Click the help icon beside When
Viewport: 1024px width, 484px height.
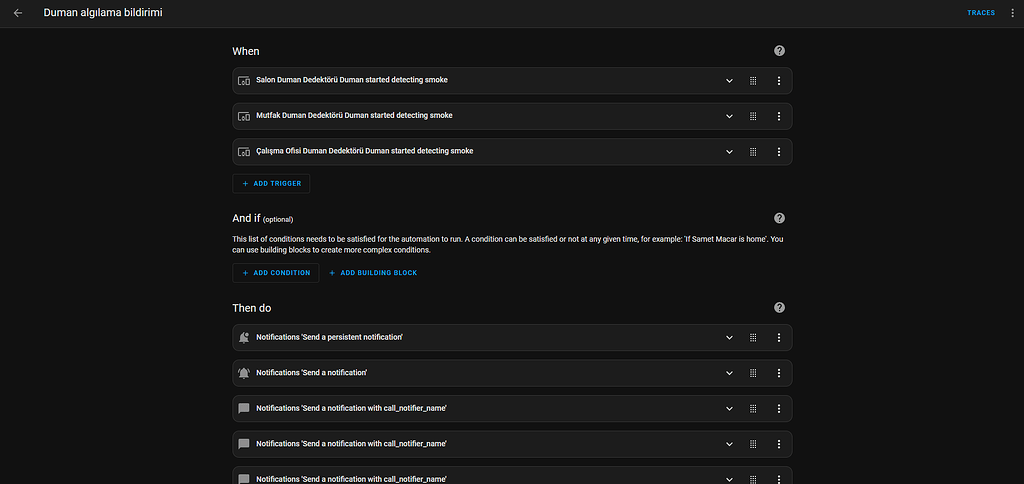pyautogui.click(x=779, y=51)
